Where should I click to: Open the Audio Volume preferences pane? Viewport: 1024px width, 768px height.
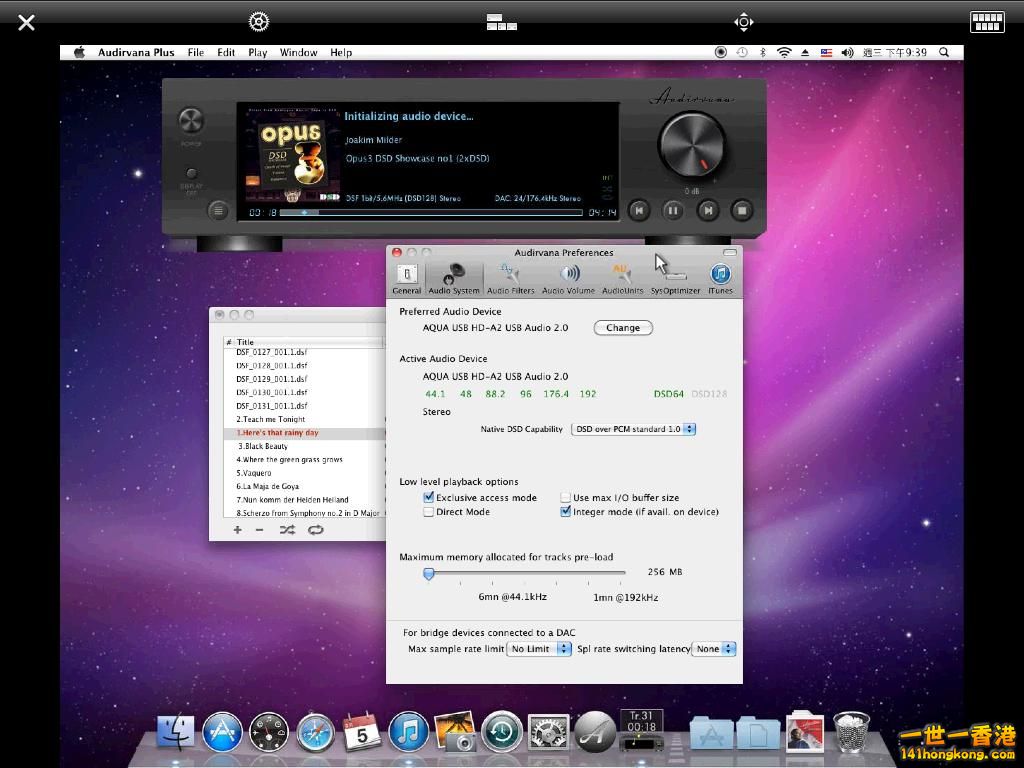coord(568,278)
